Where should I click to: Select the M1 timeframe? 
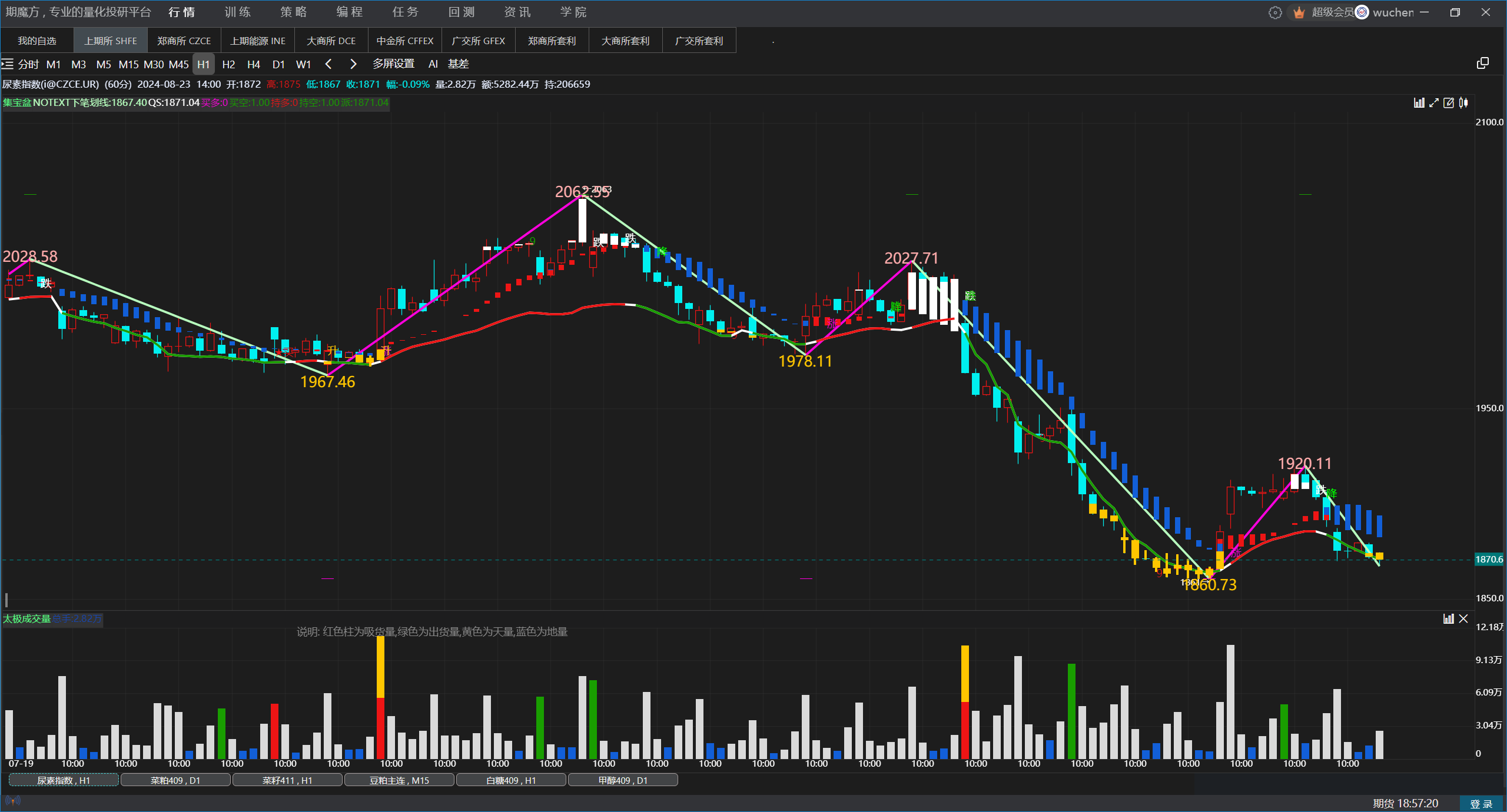[54, 64]
